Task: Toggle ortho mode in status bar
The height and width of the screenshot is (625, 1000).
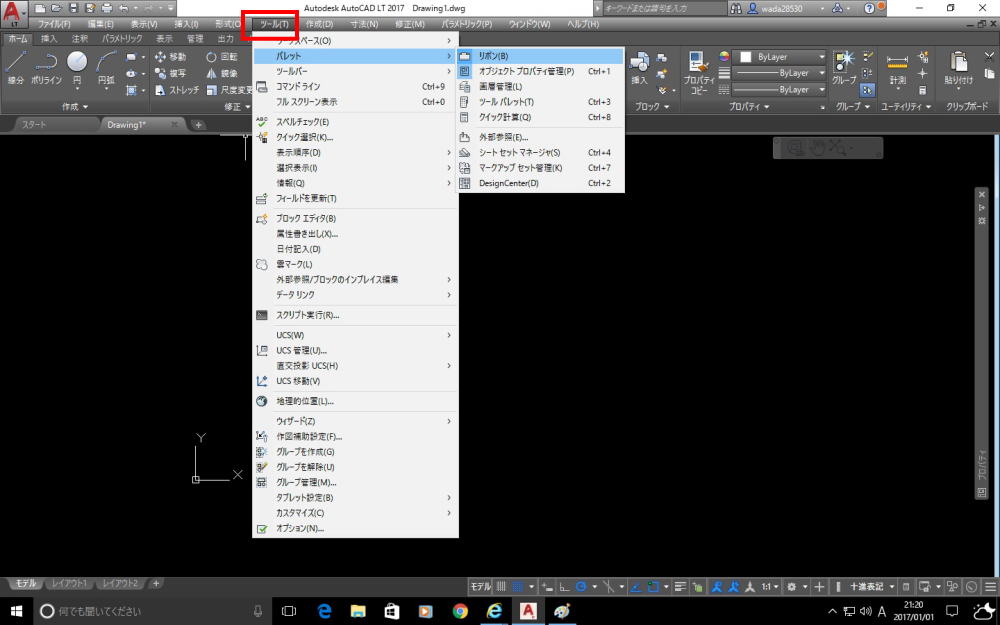Action: click(564, 587)
